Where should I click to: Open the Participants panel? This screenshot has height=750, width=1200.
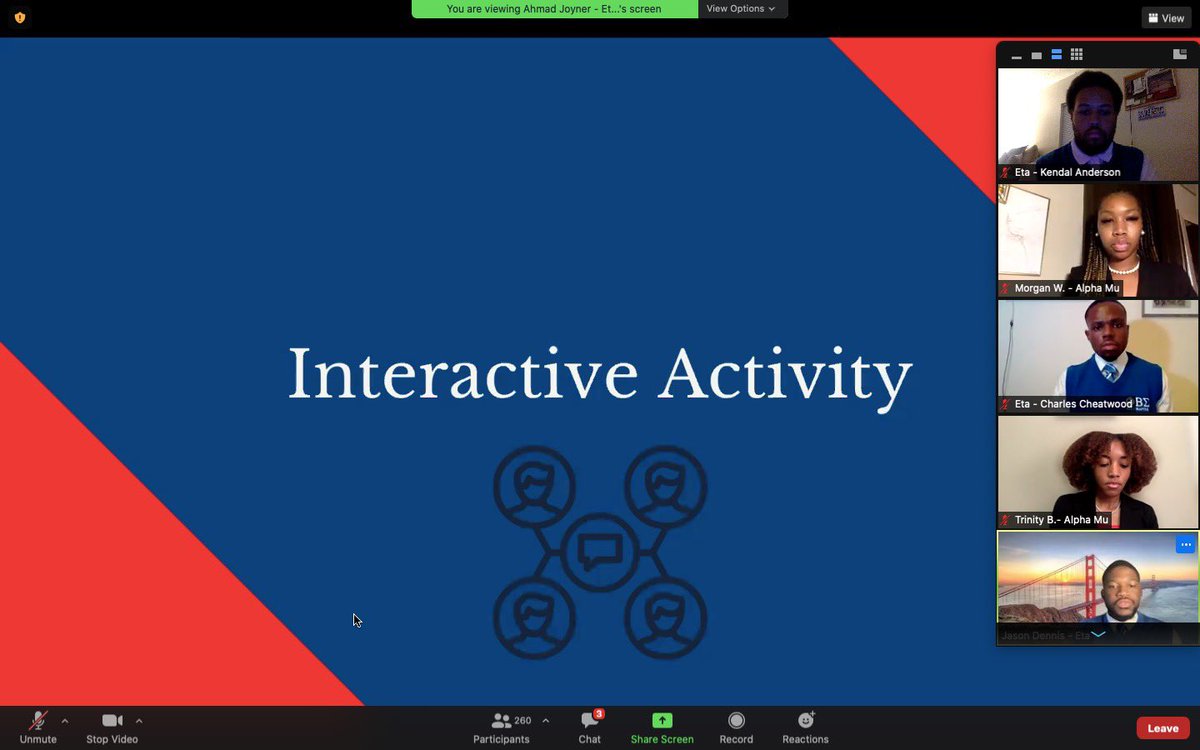(x=501, y=727)
